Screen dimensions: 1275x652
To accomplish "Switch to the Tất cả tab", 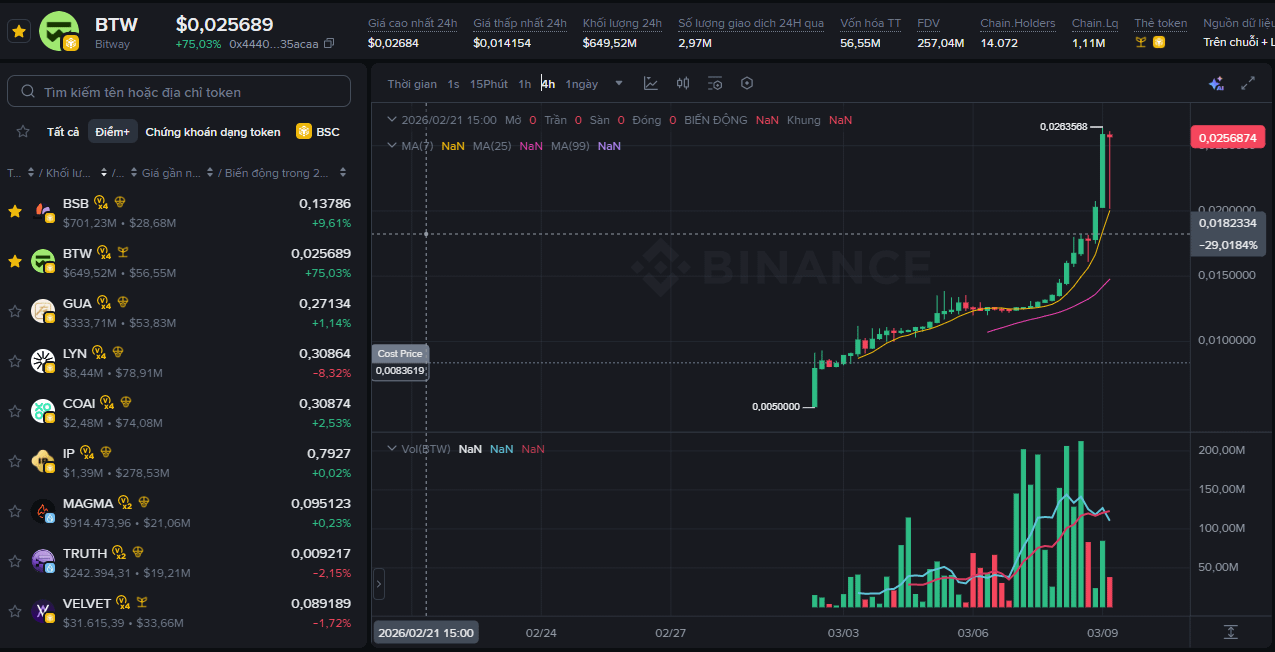I will coord(63,132).
